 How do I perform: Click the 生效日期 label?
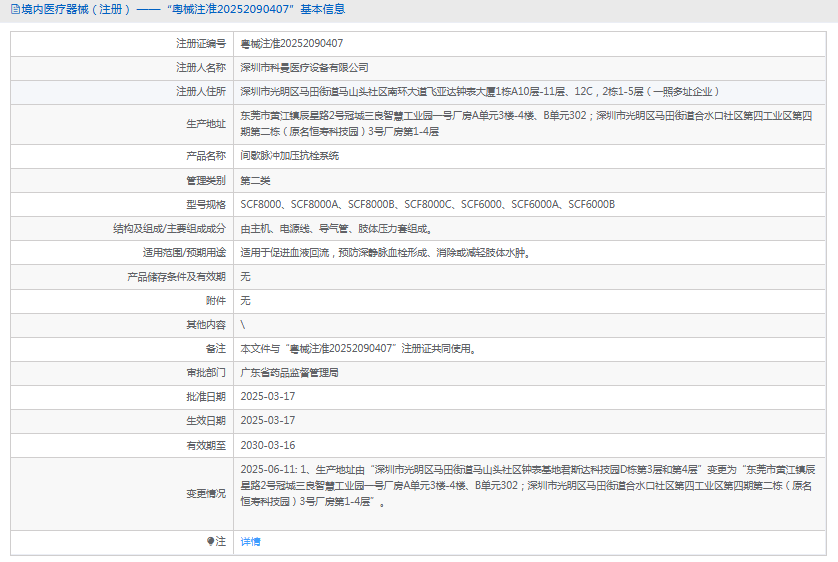coord(206,421)
